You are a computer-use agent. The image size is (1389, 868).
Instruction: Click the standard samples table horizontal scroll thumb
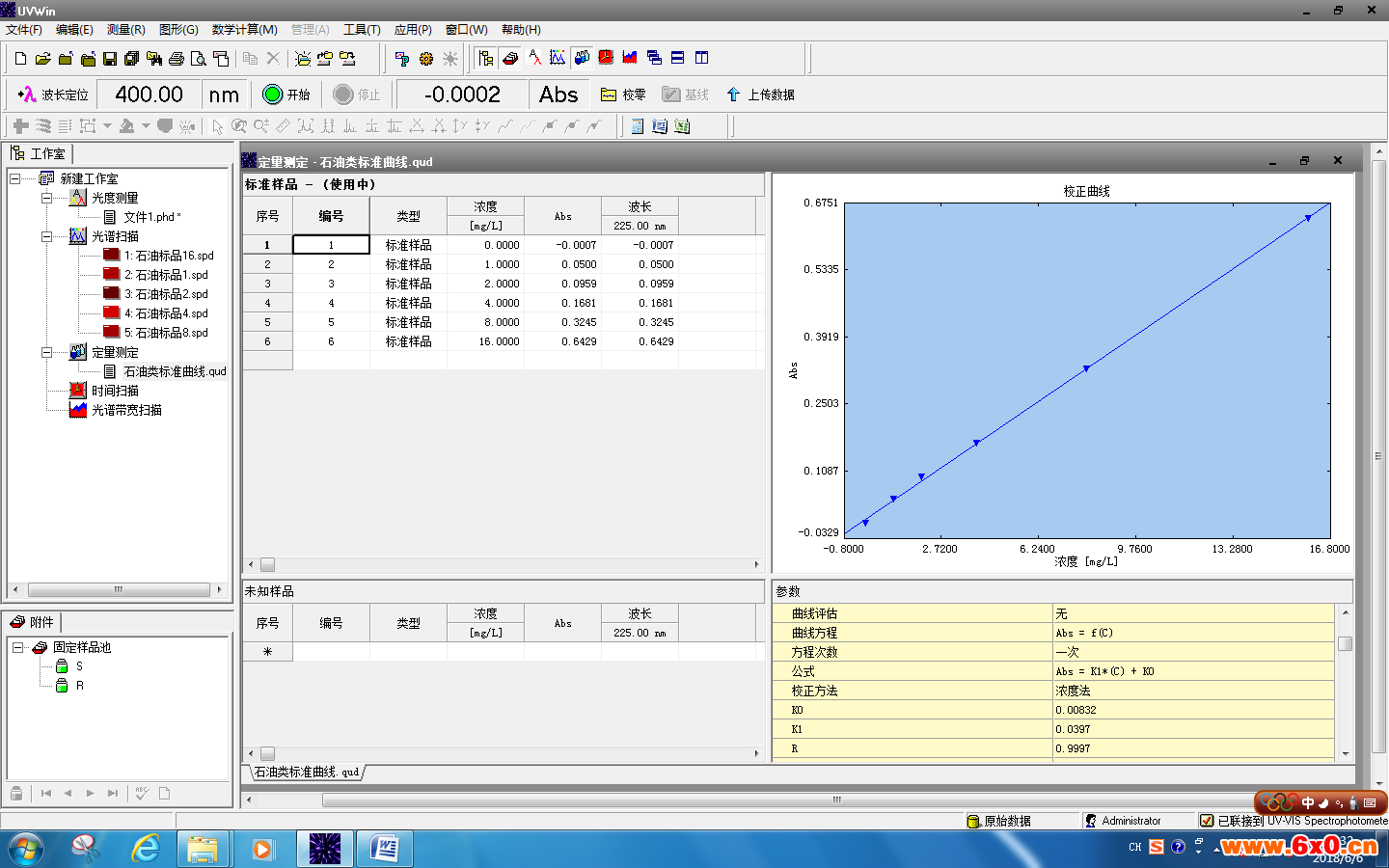(x=267, y=564)
